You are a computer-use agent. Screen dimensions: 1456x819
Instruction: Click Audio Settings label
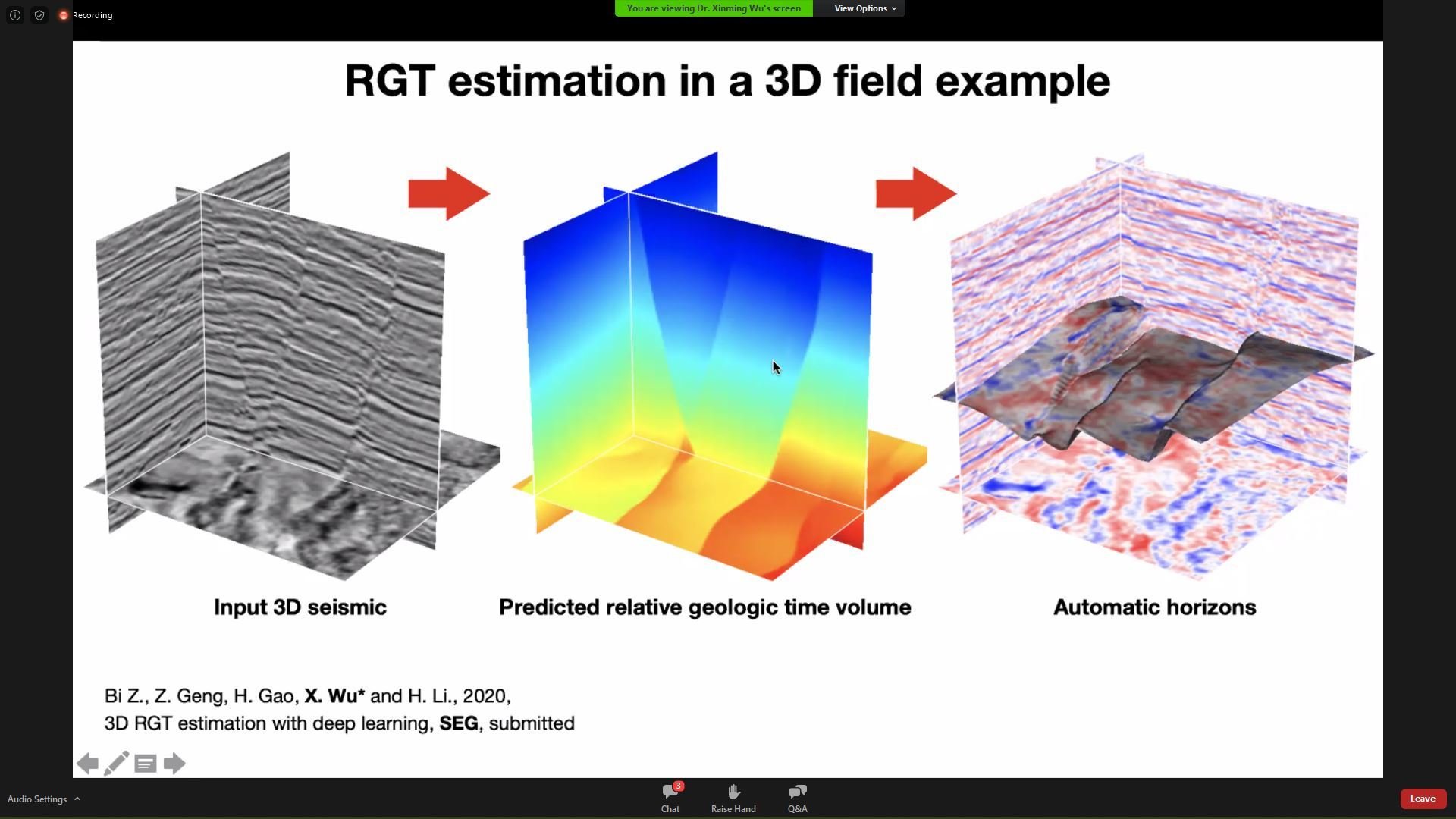coord(37,799)
